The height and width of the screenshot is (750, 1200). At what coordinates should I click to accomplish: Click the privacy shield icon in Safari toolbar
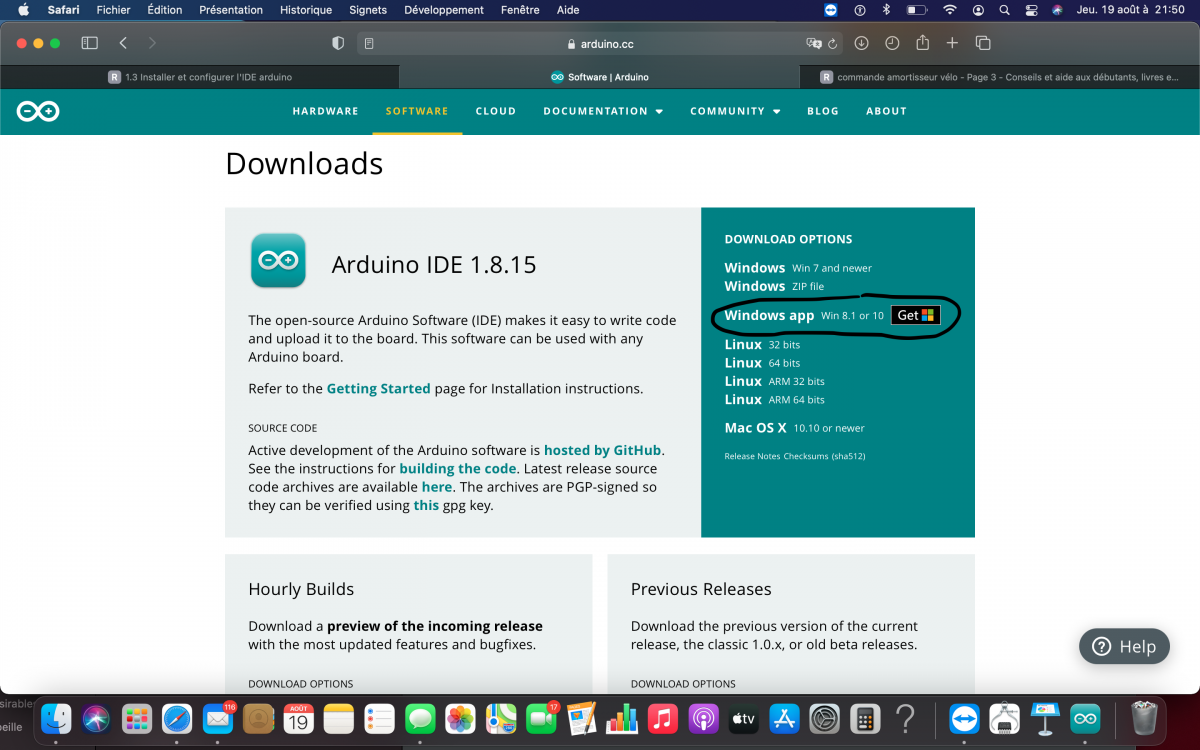(x=338, y=43)
